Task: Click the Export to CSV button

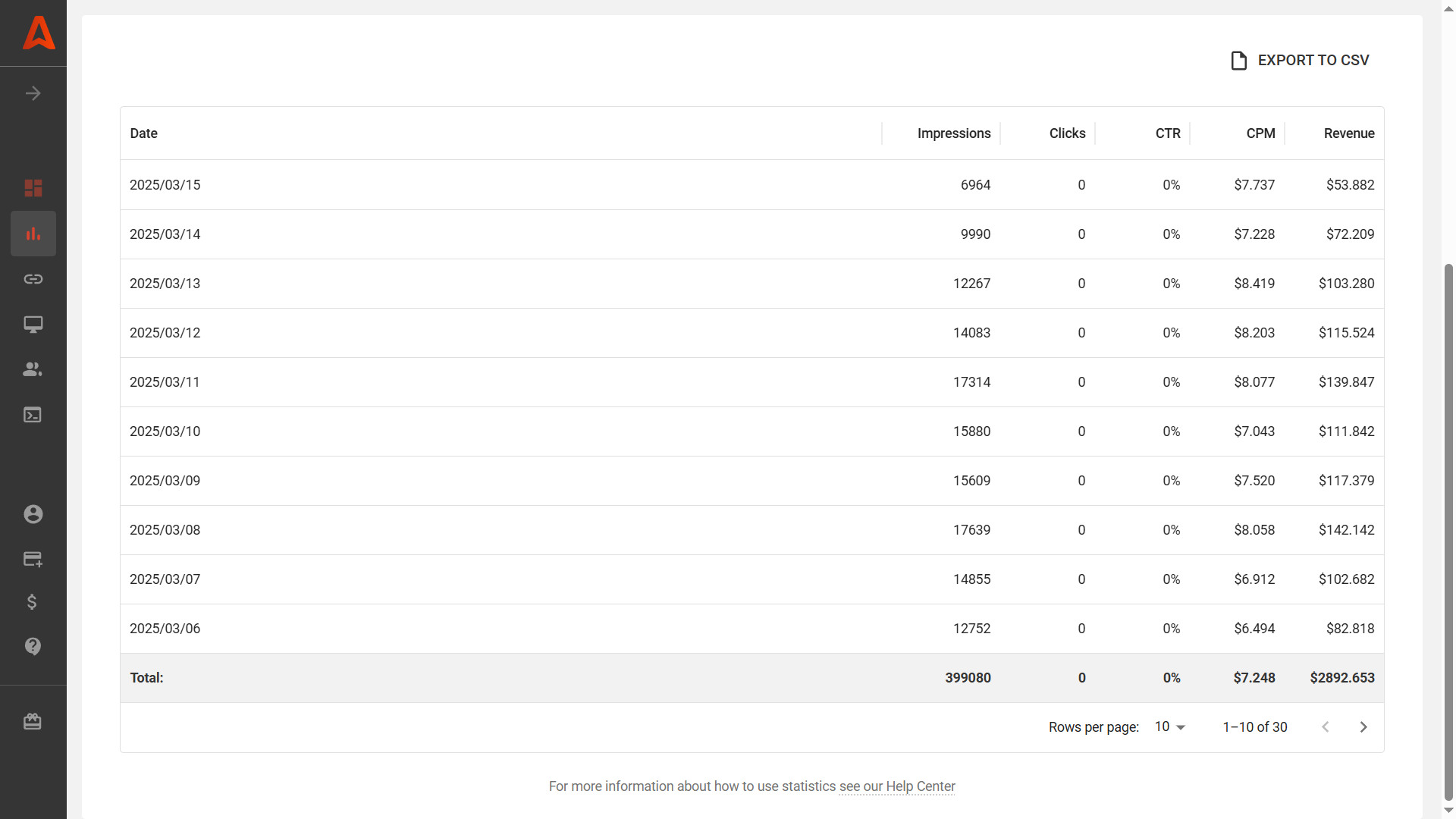Action: [1300, 60]
